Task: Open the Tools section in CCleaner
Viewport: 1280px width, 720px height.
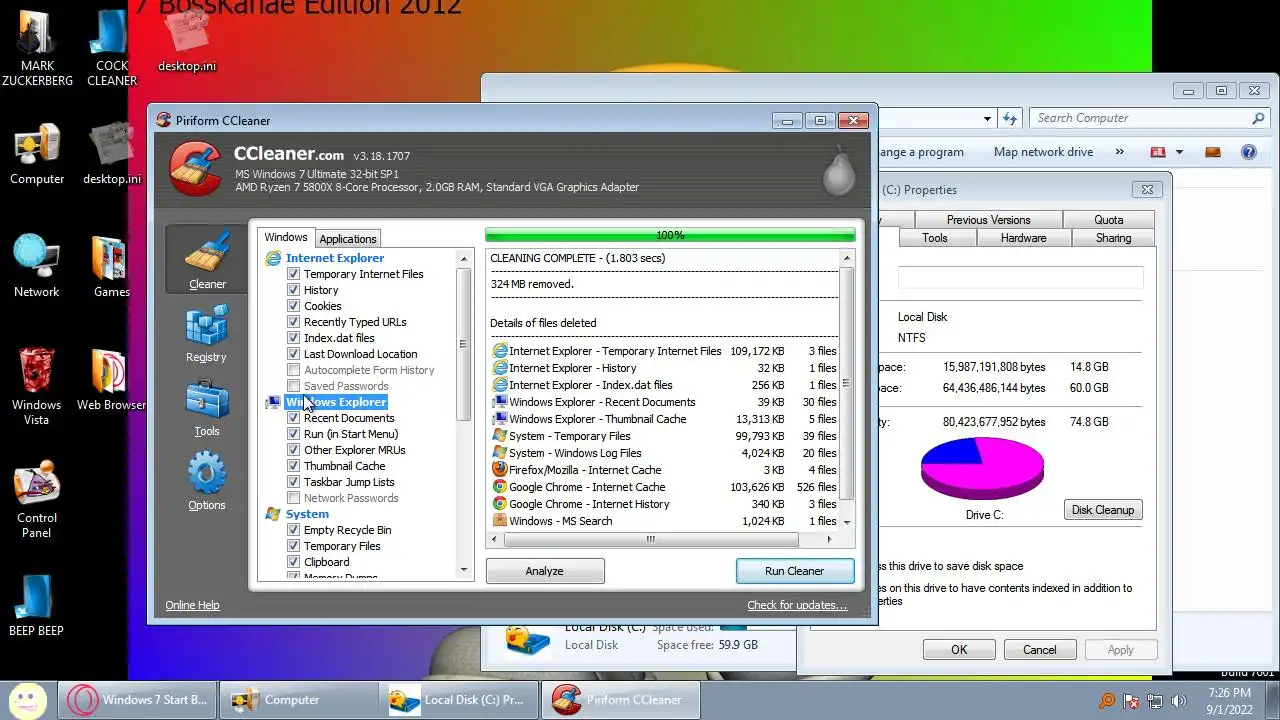Action: point(206,410)
